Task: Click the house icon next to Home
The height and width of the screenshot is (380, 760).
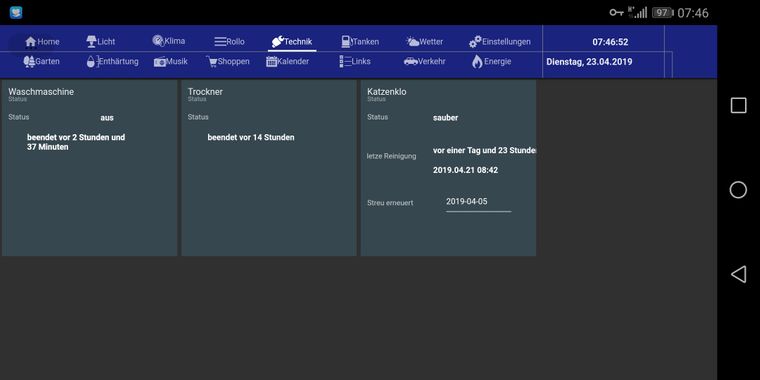Action: (31, 42)
